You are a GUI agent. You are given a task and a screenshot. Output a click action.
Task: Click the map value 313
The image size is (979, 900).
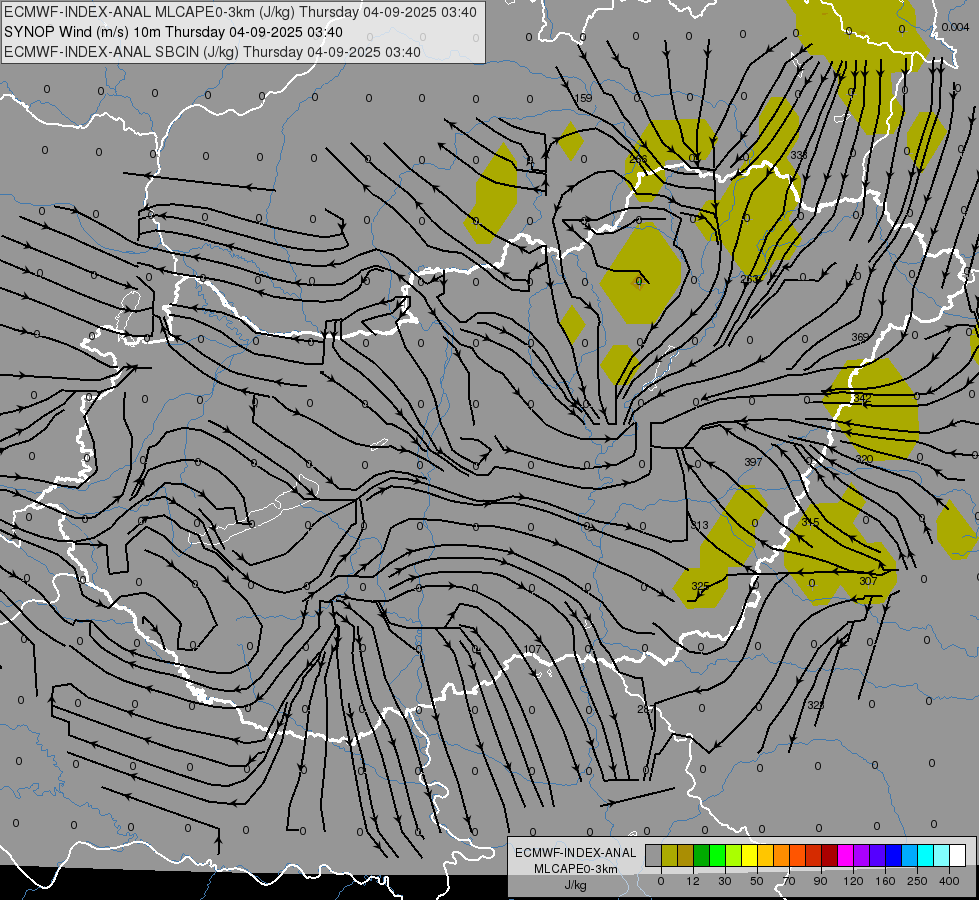(x=699, y=525)
